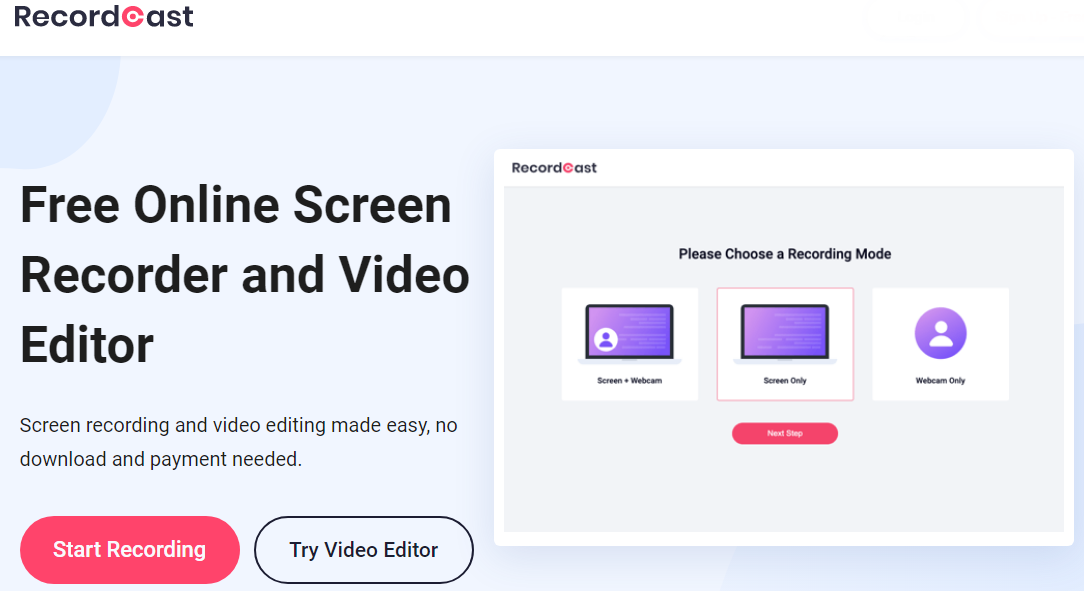Click the 'Webcam Only' label text
The image size is (1084, 591).
[x=940, y=381]
